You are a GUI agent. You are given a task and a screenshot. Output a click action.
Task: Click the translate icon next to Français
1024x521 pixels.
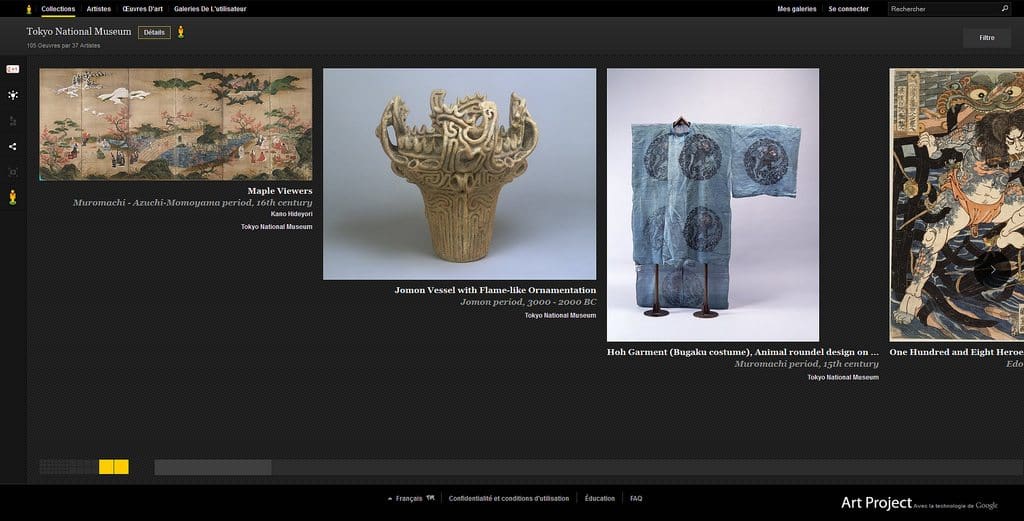point(430,498)
